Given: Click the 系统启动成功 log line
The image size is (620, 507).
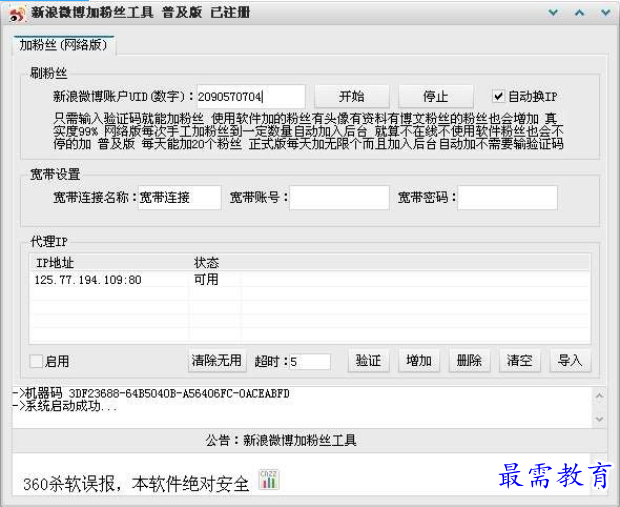Looking at the screenshot, I should [65, 406].
